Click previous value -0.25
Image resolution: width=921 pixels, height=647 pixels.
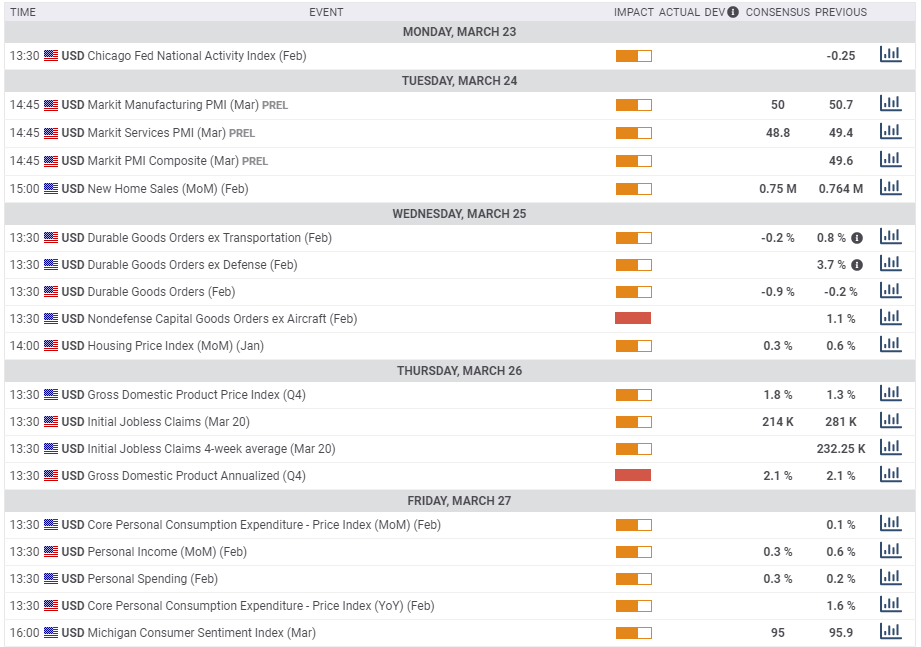coord(841,56)
